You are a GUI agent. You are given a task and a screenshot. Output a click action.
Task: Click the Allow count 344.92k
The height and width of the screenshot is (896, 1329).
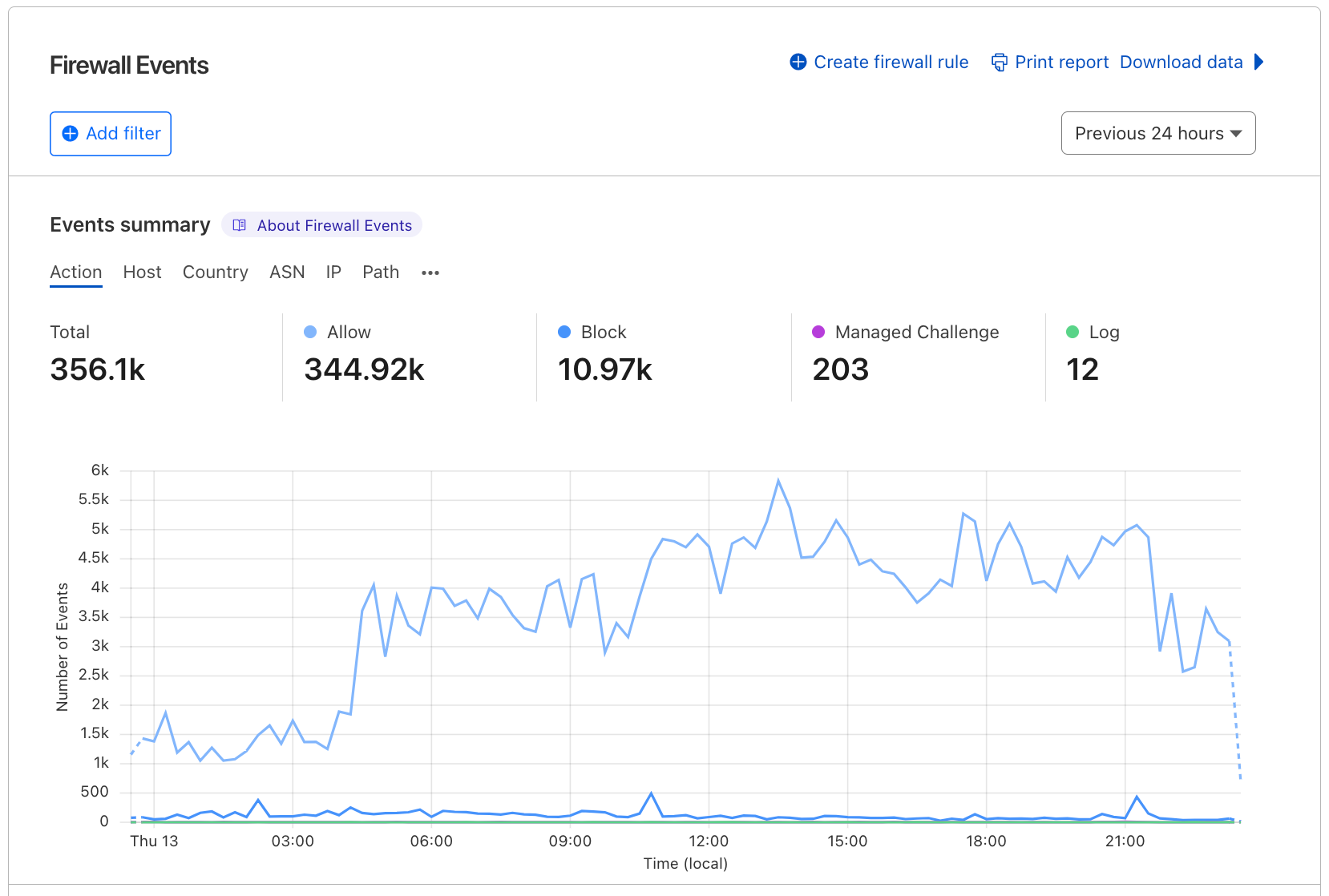(364, 369)
